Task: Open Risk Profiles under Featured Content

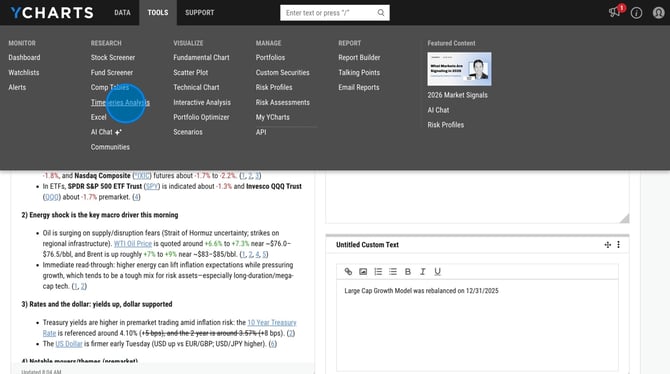Action: (x=446, y=125)
